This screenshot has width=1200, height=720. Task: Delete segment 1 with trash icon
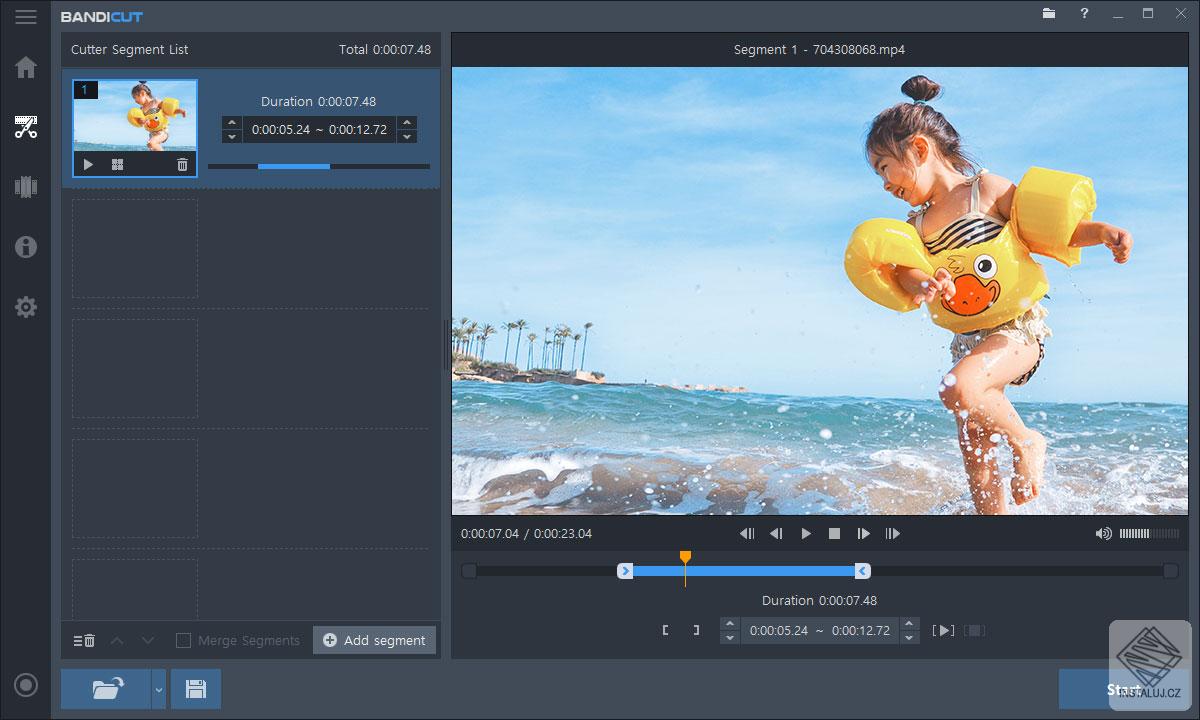click(182, 165)
